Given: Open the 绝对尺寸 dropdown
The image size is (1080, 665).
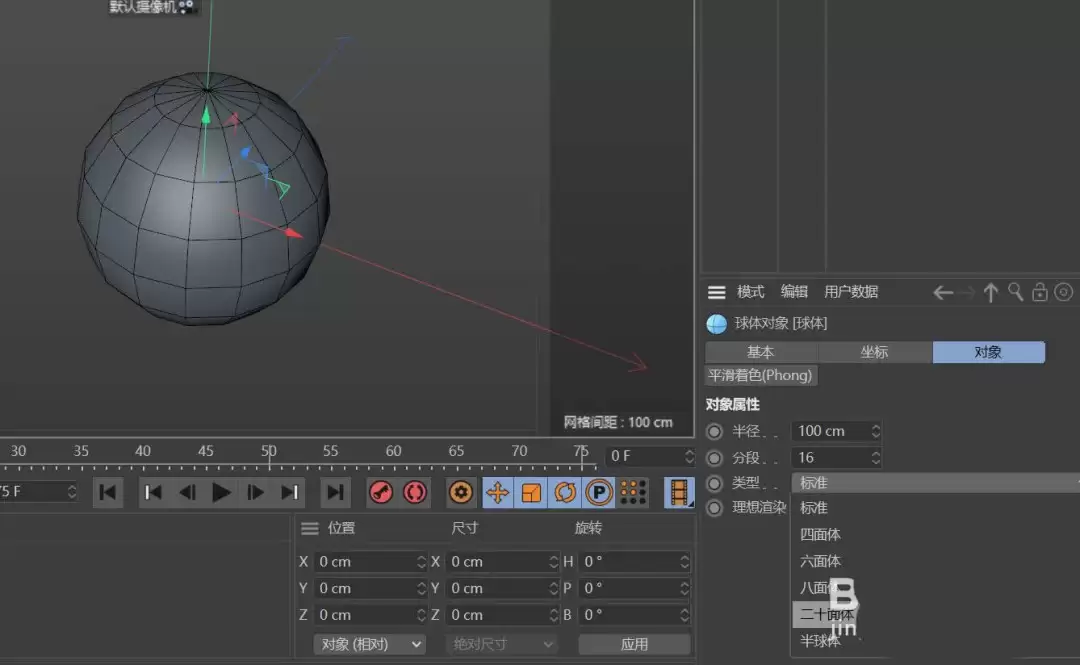Looking at the screenshot, I should (x=500, y=644).
